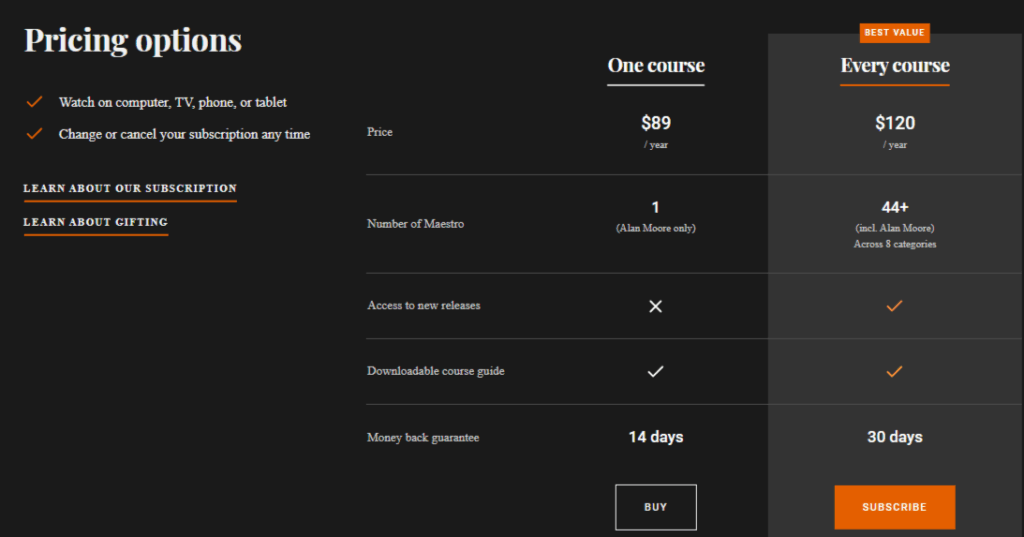Screen dimensions: 1024x537
Task: Open the Learn About Our Subscription link
Action: tap(130, 189)
